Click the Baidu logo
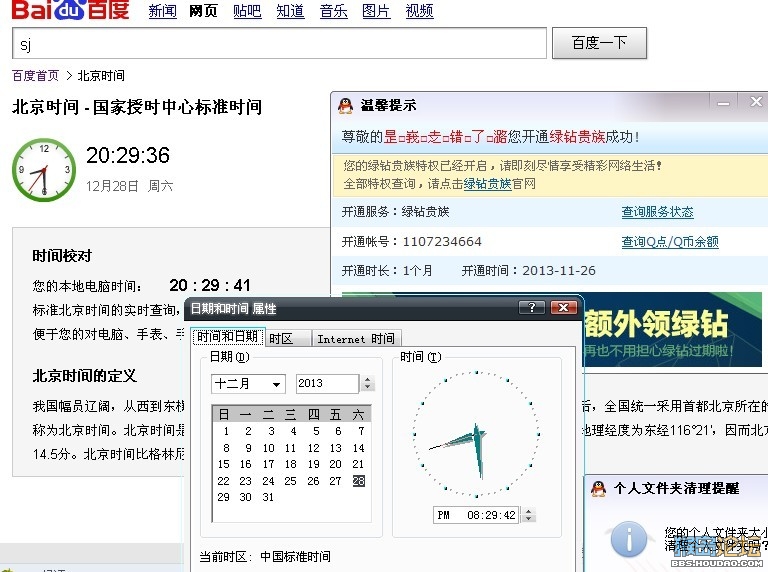The height and width of the screenshot is (572, 768). pos(70,10)
